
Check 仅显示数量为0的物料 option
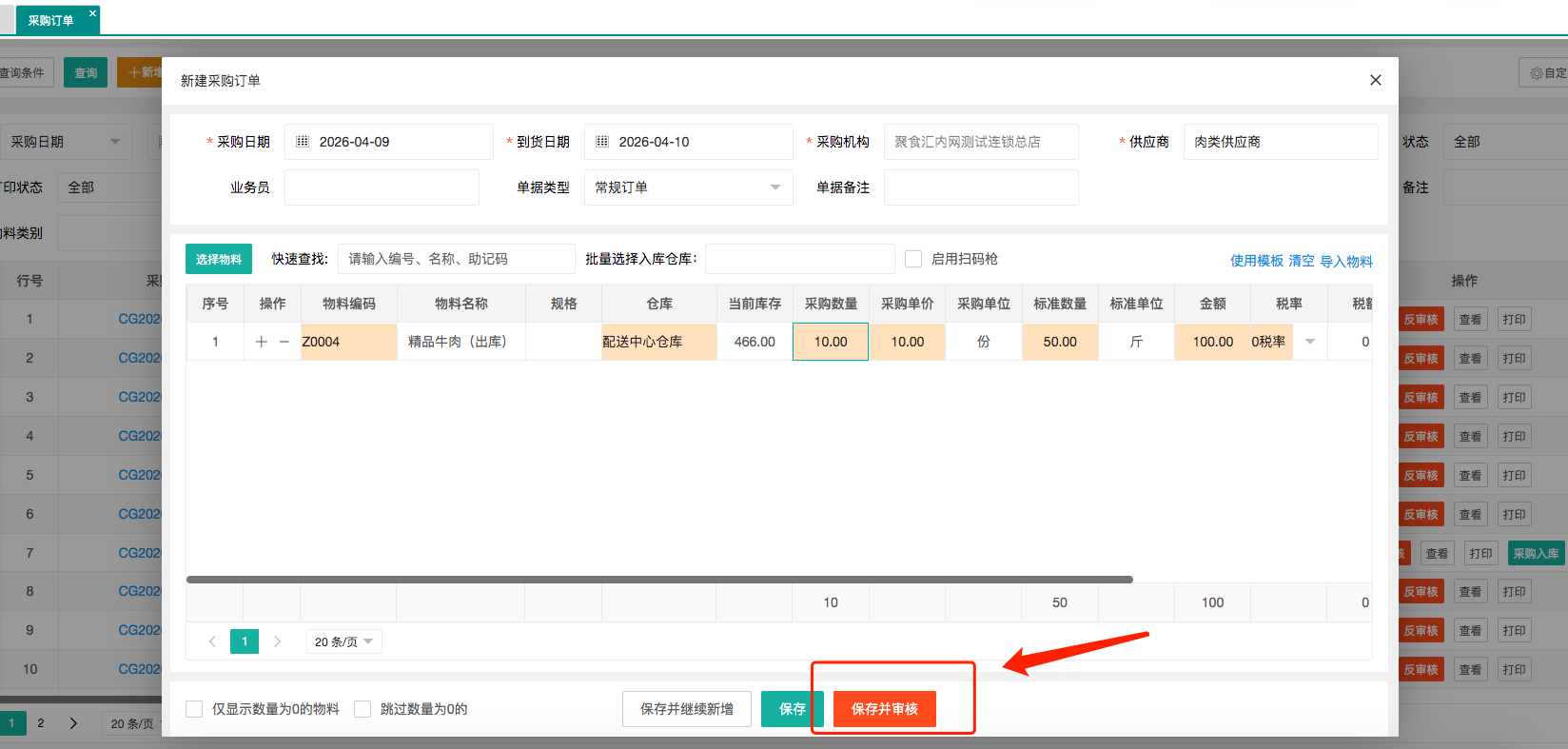tap(194, 709)
